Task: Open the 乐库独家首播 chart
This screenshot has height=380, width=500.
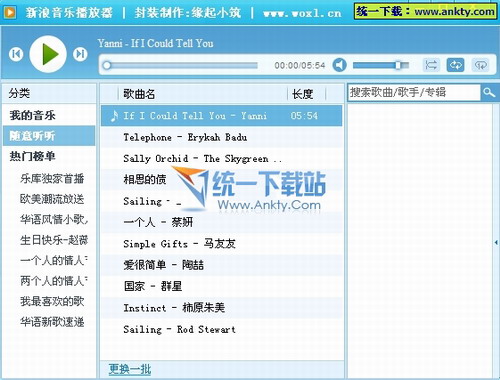Action: 52,179
